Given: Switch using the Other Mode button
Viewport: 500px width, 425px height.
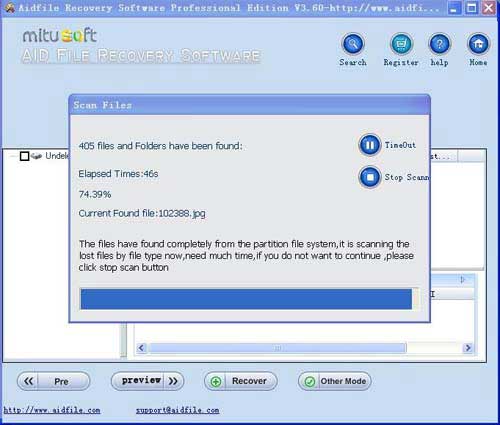Looking at the screenshot, I should click(x=335, y=381).
